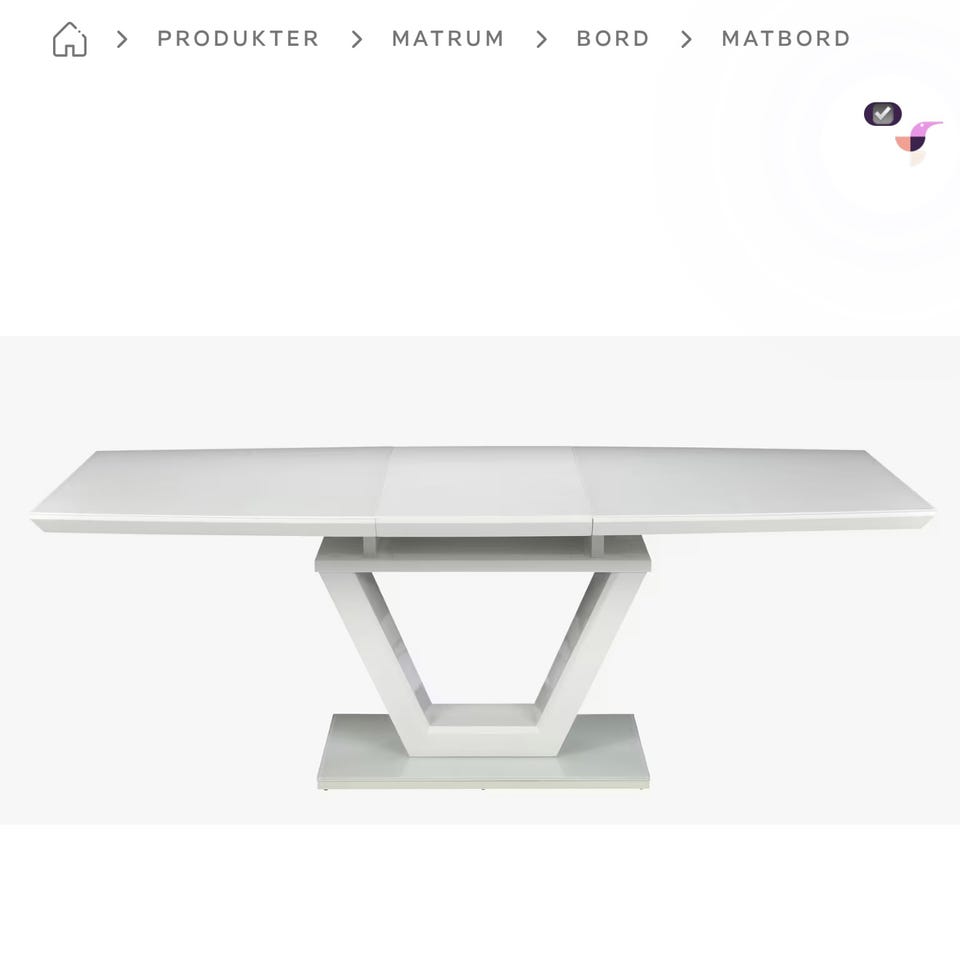Click the table's rectangular base plate
Screen dimensions: 960x968
[x=483, y=752]
